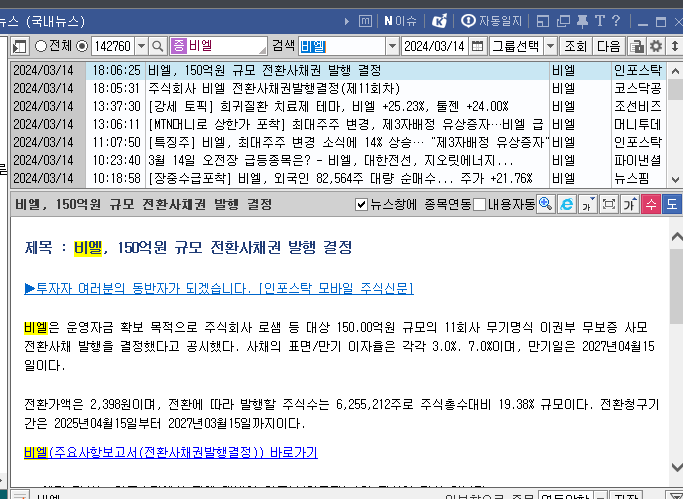
Task: Pin the window with the pushpin icon
Action: click(x=582, y=20)
